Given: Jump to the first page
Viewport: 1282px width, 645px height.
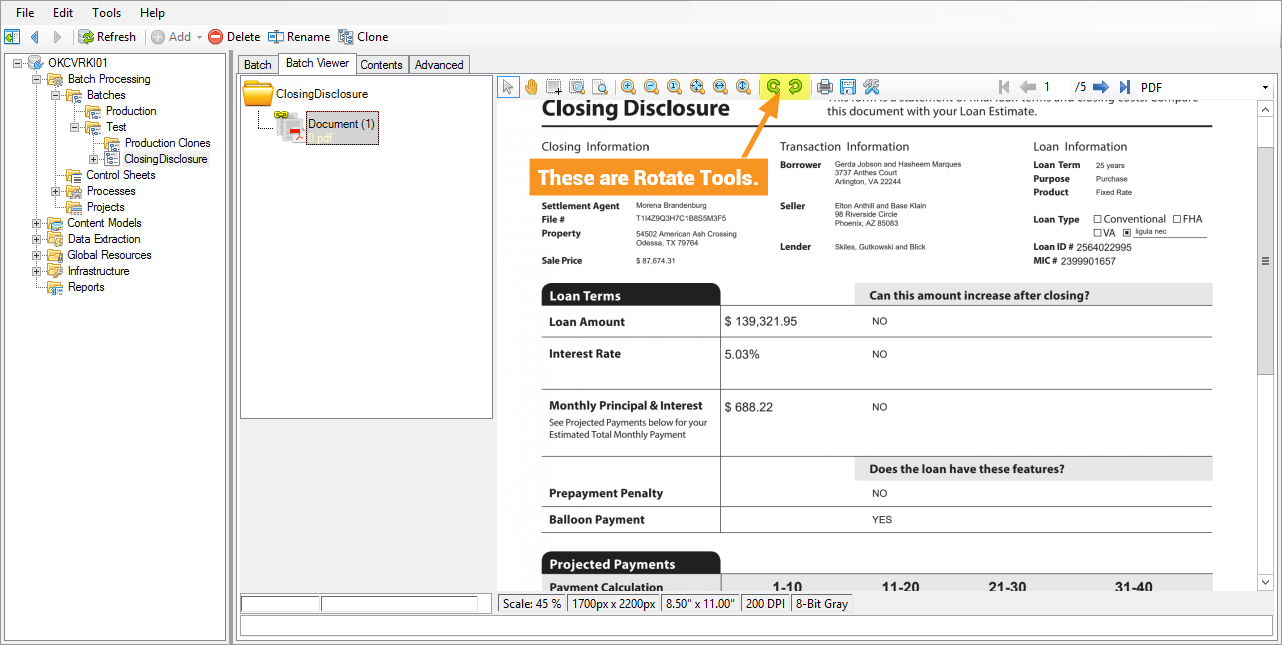Looking at the screenshot, I should tap(1004, 87).
